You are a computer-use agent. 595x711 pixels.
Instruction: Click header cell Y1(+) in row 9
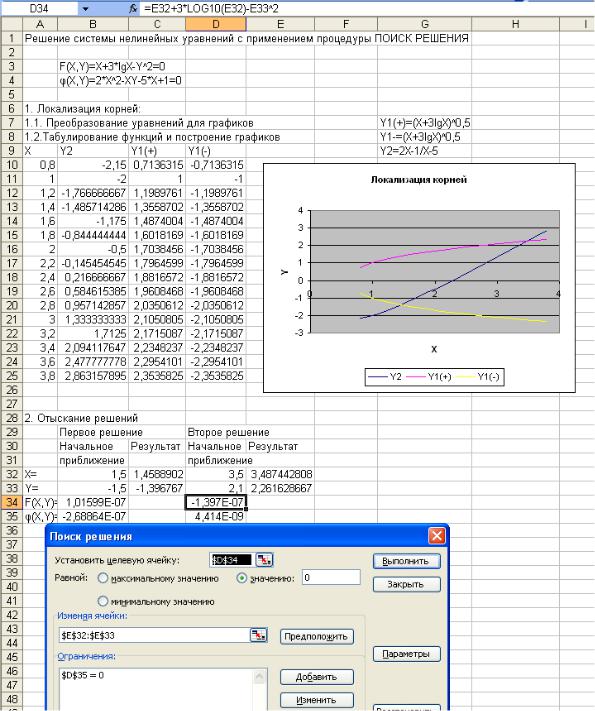pyautogui.click(x=157, y=151)
